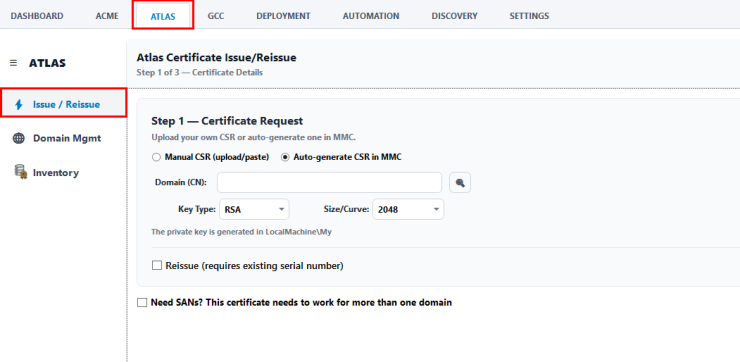Go to the GCC tab
Image resolution: width=740 pixels, height=362 pixels.
(x=216, y=16)
